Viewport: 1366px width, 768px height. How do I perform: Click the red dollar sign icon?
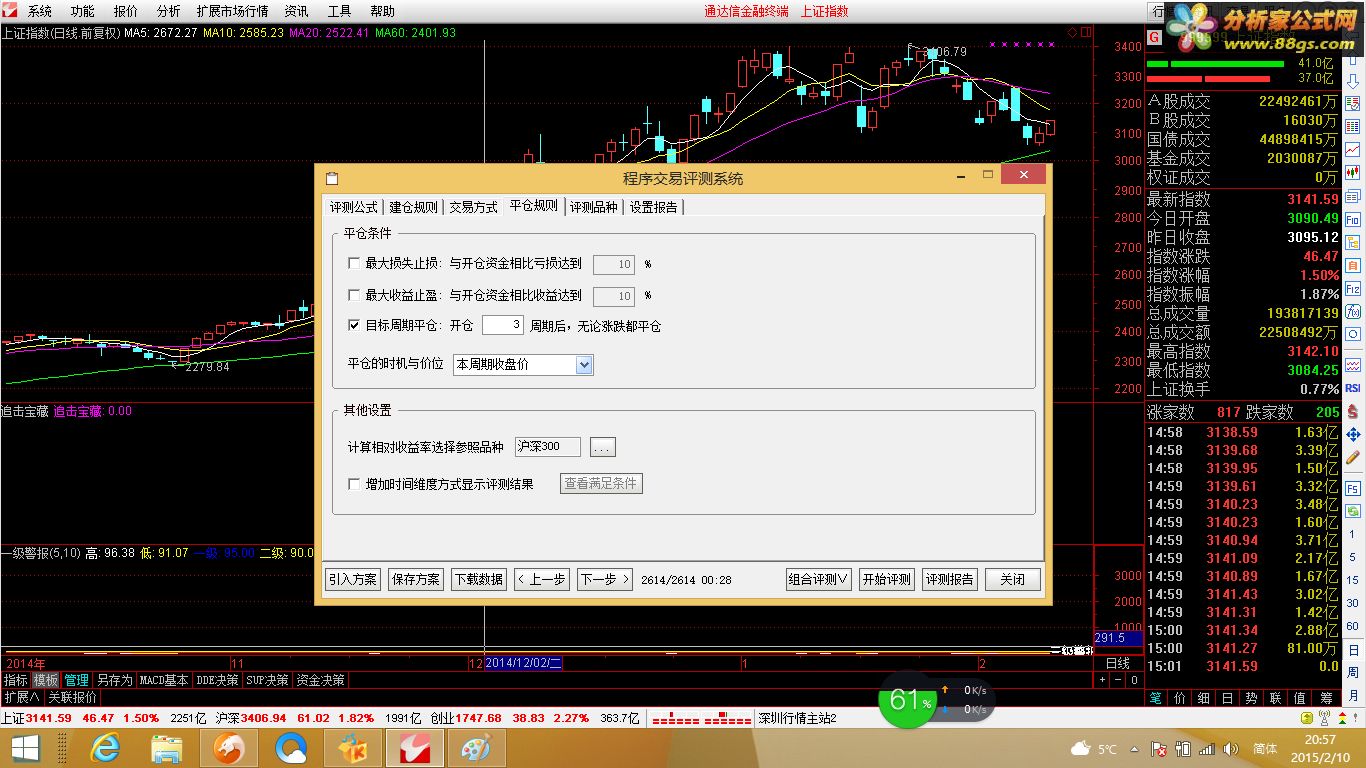pyautogui.click(x=1353, y=411)
